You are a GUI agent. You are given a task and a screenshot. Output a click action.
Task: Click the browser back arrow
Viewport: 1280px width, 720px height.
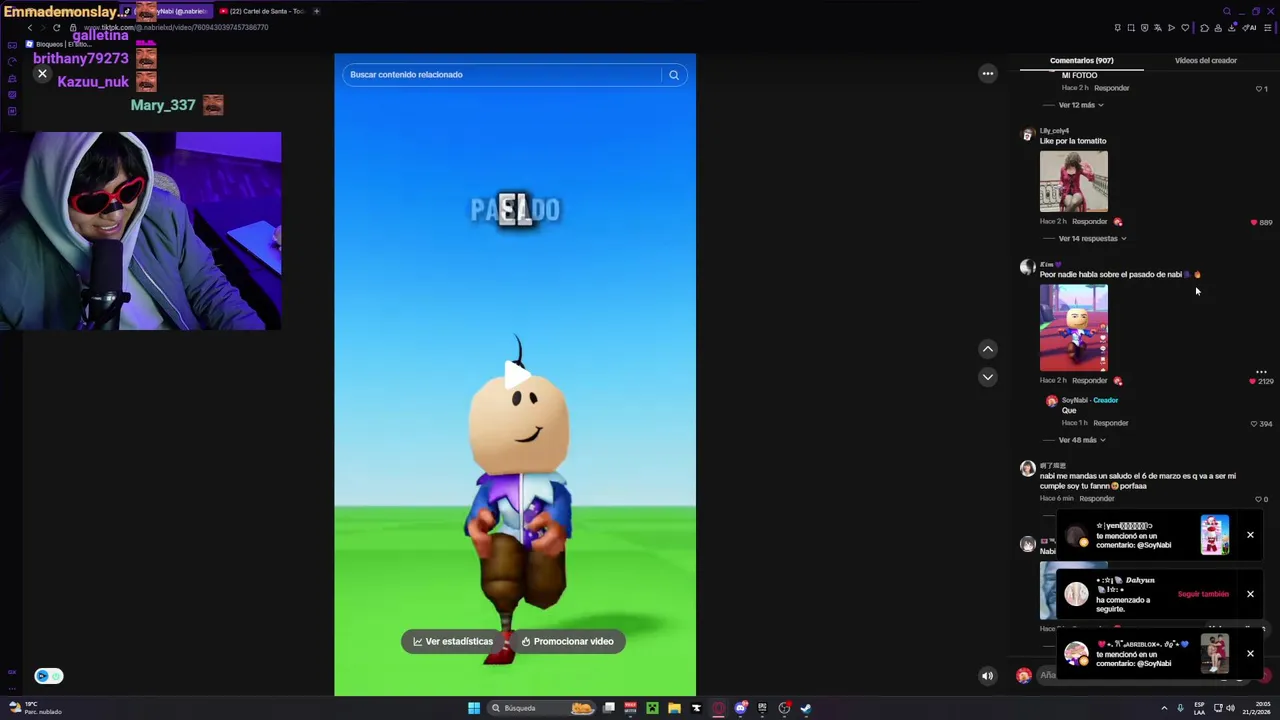click(x=29, y=28)
